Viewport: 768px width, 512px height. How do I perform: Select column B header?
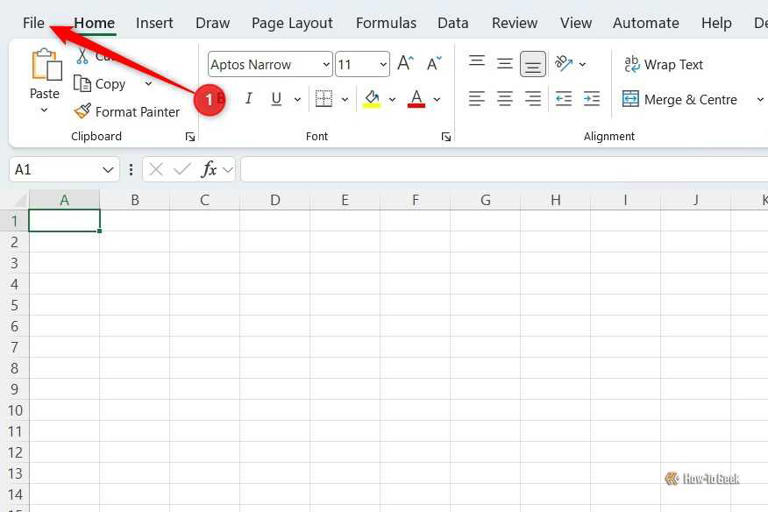(135, 200)
